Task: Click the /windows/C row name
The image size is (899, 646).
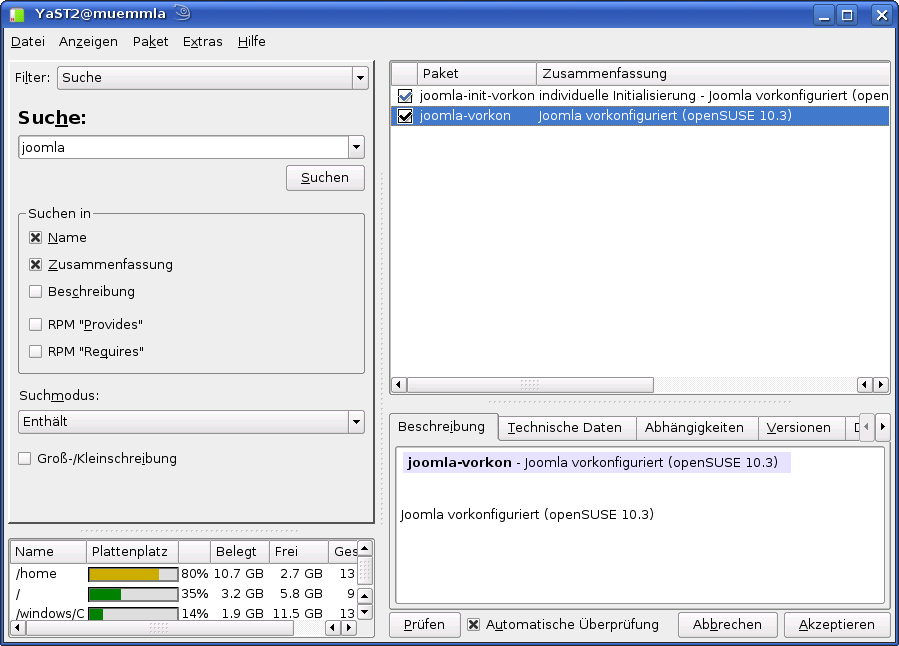Action: pyautogui.click(x=50, y=614)
